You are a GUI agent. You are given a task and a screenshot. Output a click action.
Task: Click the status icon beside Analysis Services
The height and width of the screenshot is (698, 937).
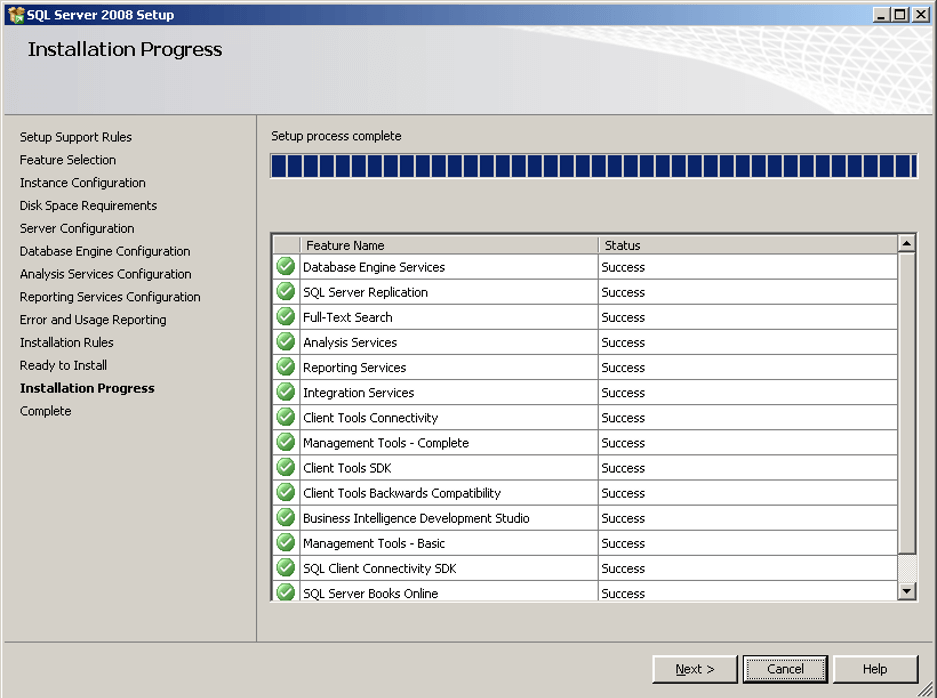(286, 342)
